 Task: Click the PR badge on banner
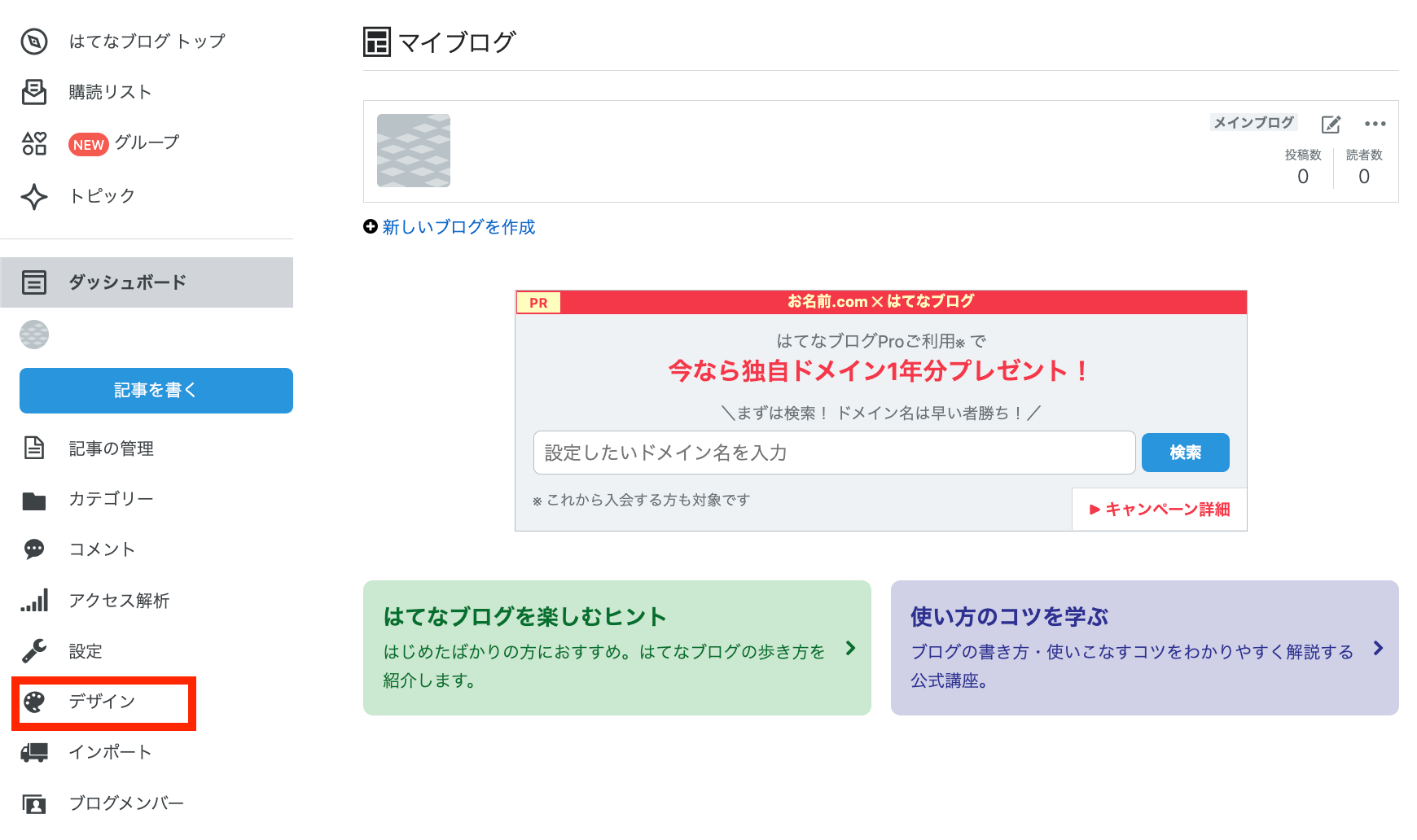(x=538, y=303)
